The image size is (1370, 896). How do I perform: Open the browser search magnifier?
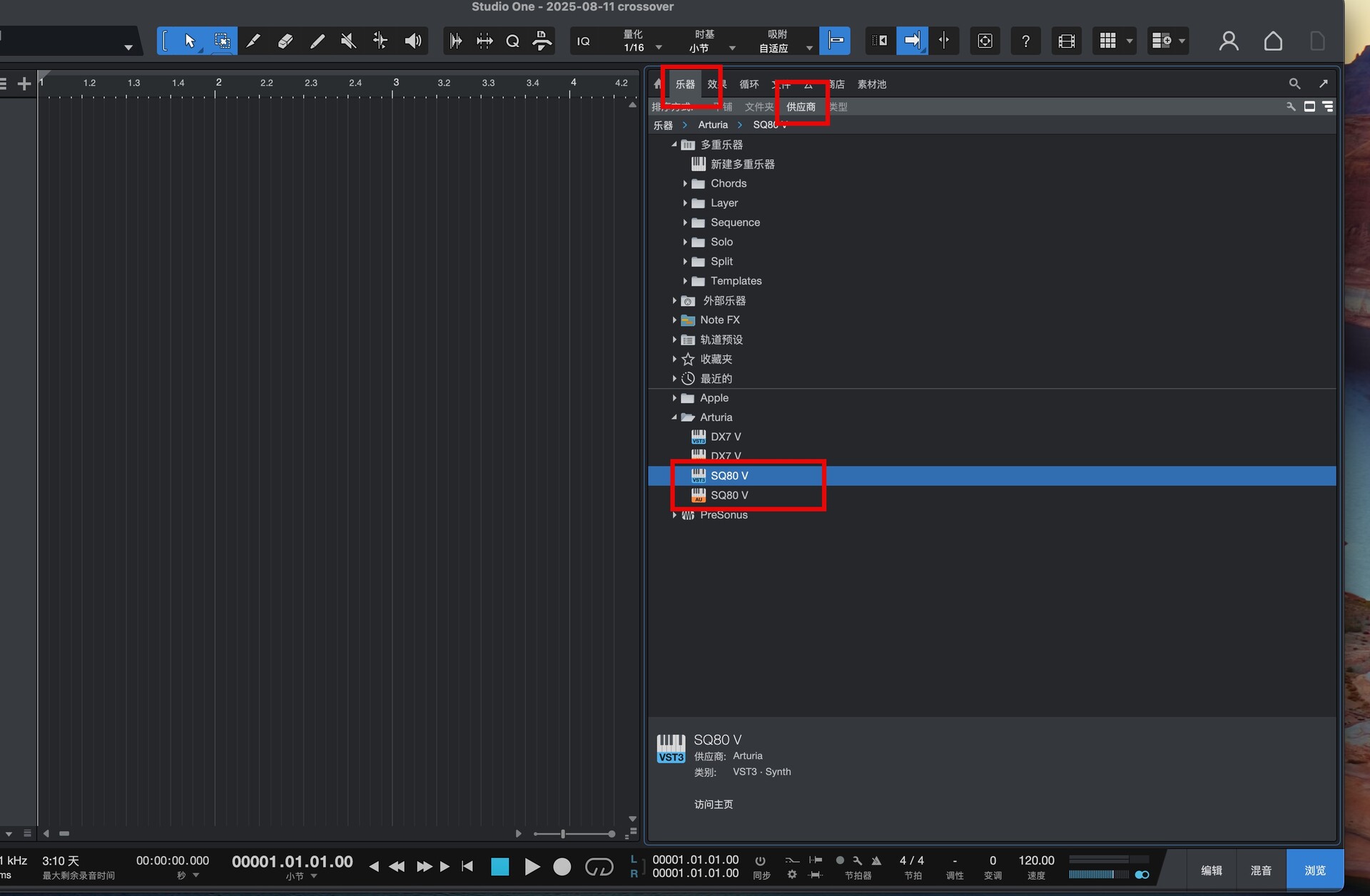[x=1294, y=83]
